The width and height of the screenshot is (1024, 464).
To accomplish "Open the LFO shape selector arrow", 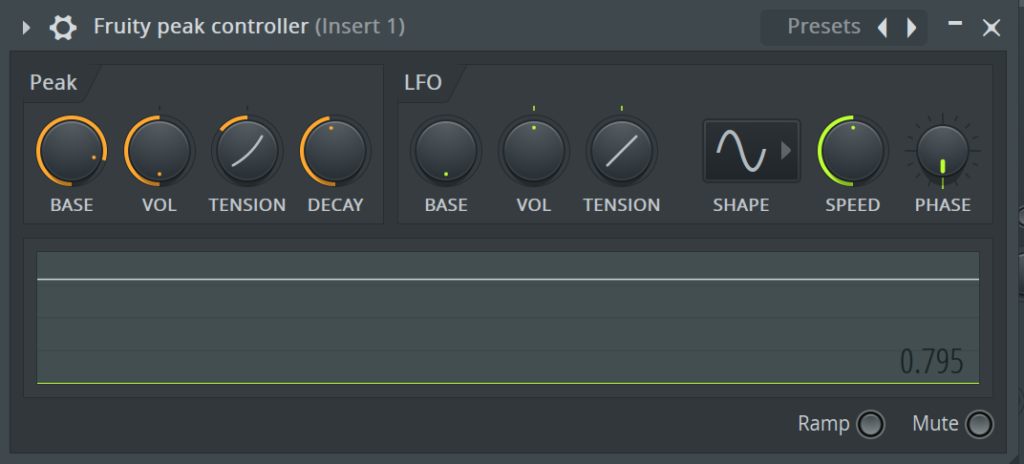I will (x=786, y=151).
